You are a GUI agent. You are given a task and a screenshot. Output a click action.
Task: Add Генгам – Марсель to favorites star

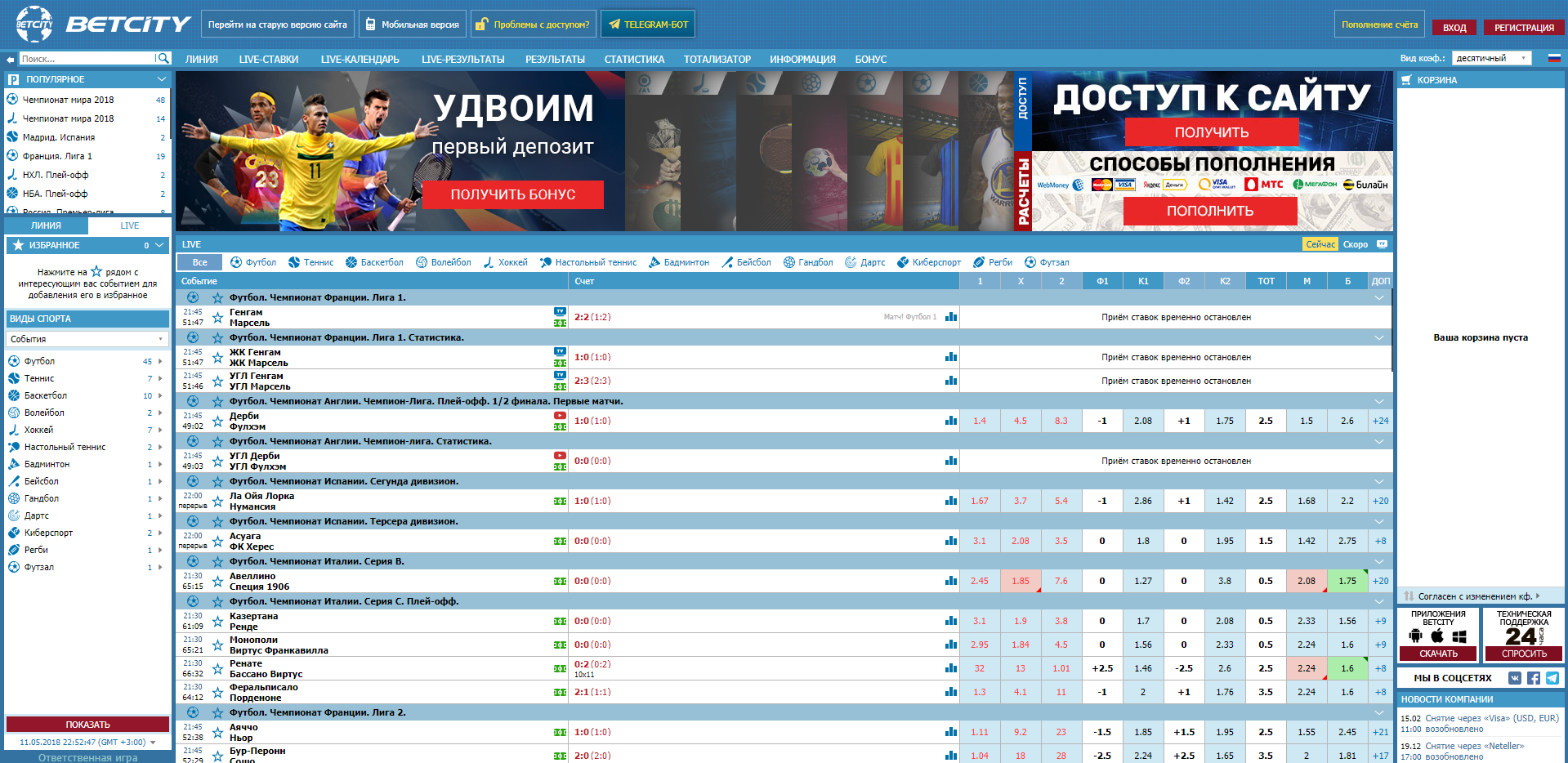click(x=217, y=317)
